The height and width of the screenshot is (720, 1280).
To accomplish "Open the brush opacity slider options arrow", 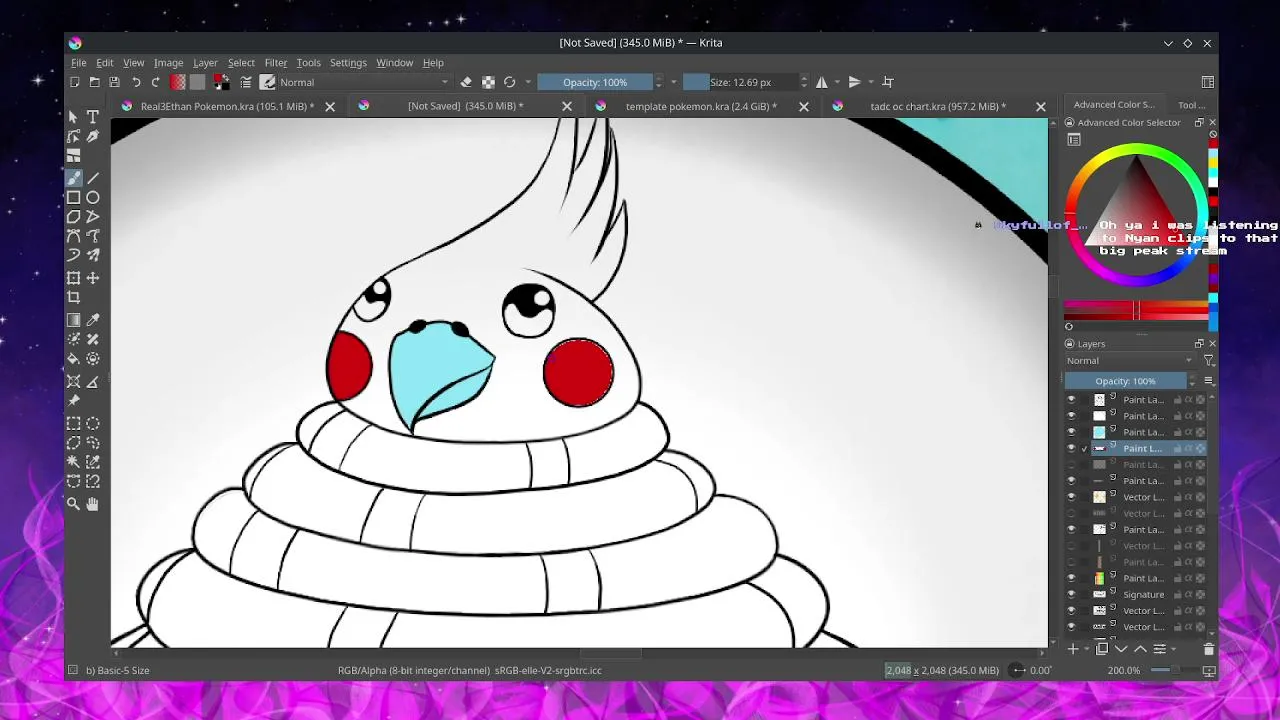I will [x=673, y=82].
